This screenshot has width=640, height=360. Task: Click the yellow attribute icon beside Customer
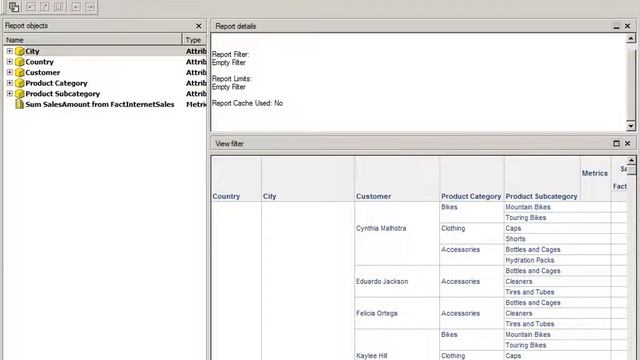click(x=20, y=72)
